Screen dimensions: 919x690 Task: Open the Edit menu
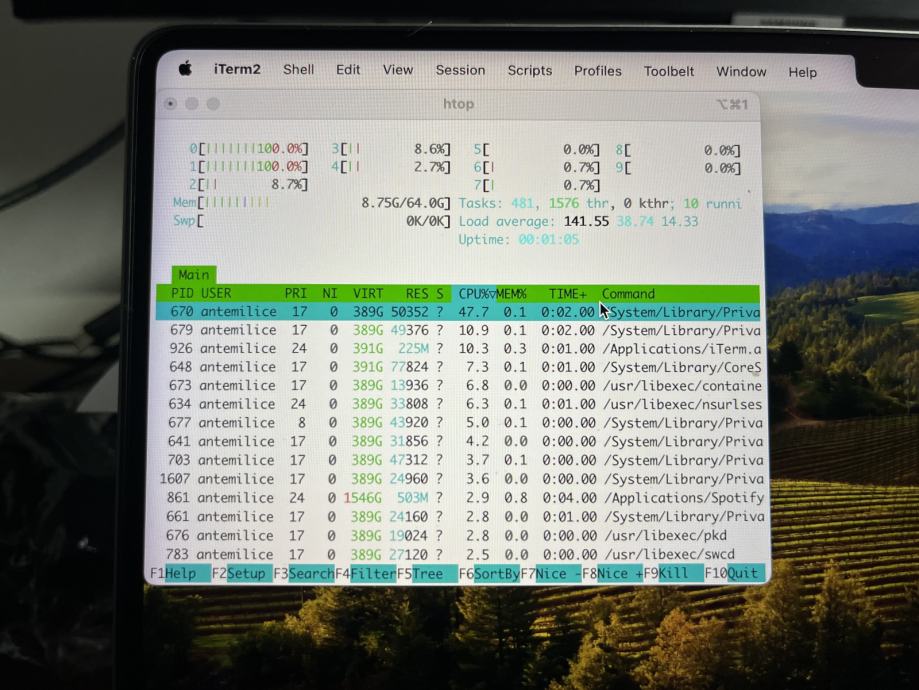point(348,70)
